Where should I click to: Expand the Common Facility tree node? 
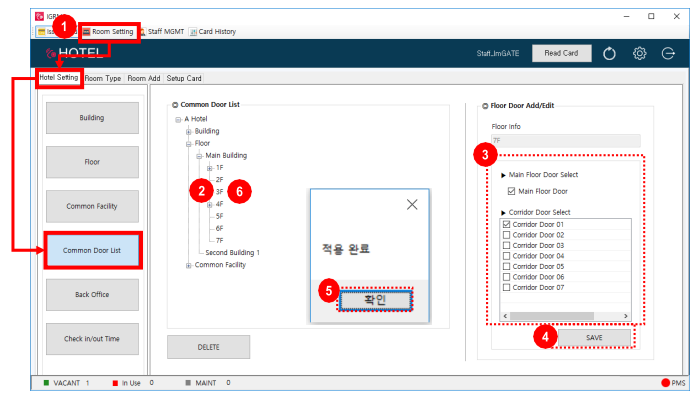[x=188, y=265]
